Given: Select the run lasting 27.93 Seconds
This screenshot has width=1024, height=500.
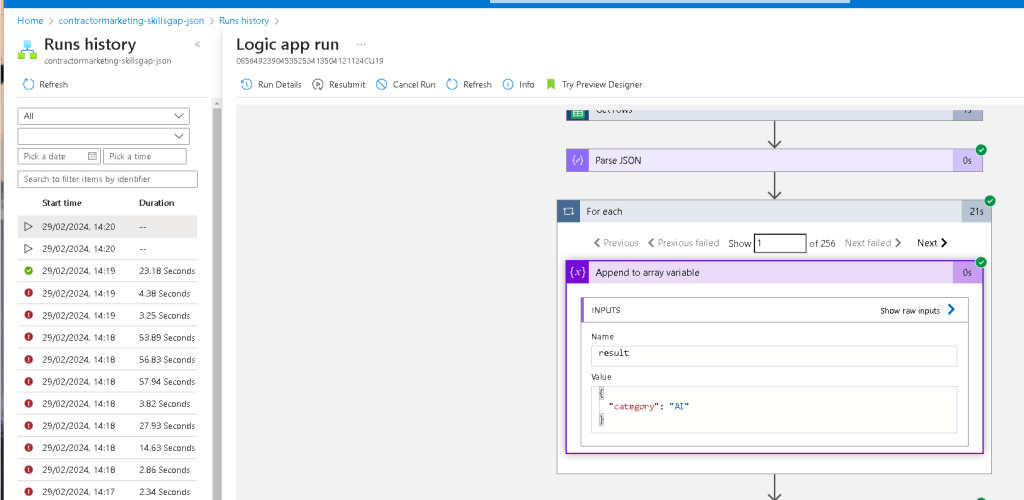Looking at the screenshot, I should tap(107, 426).
